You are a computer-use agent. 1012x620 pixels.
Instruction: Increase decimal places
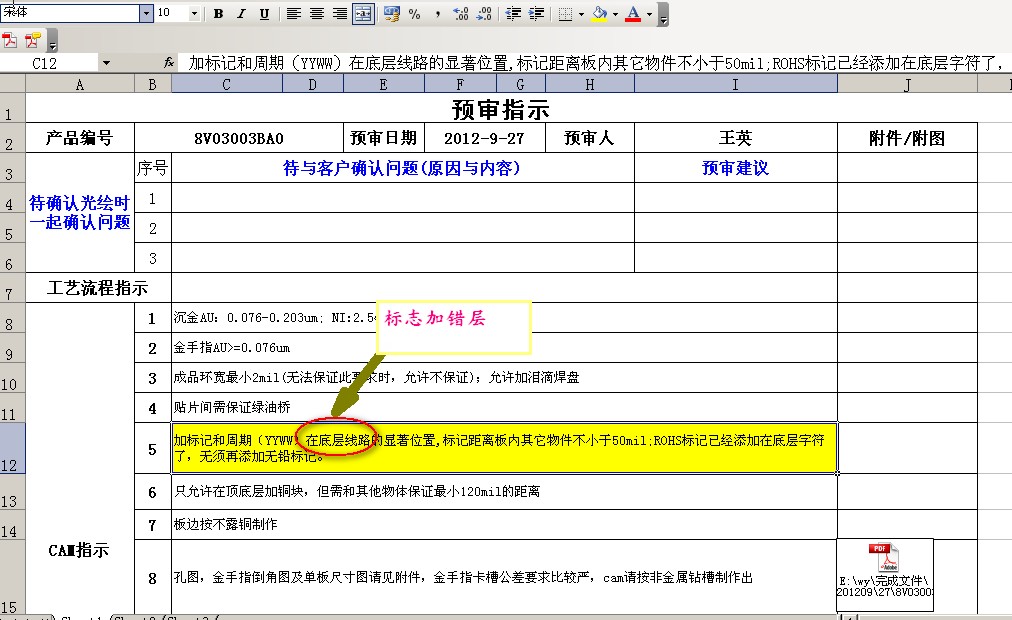pos(461,14)
